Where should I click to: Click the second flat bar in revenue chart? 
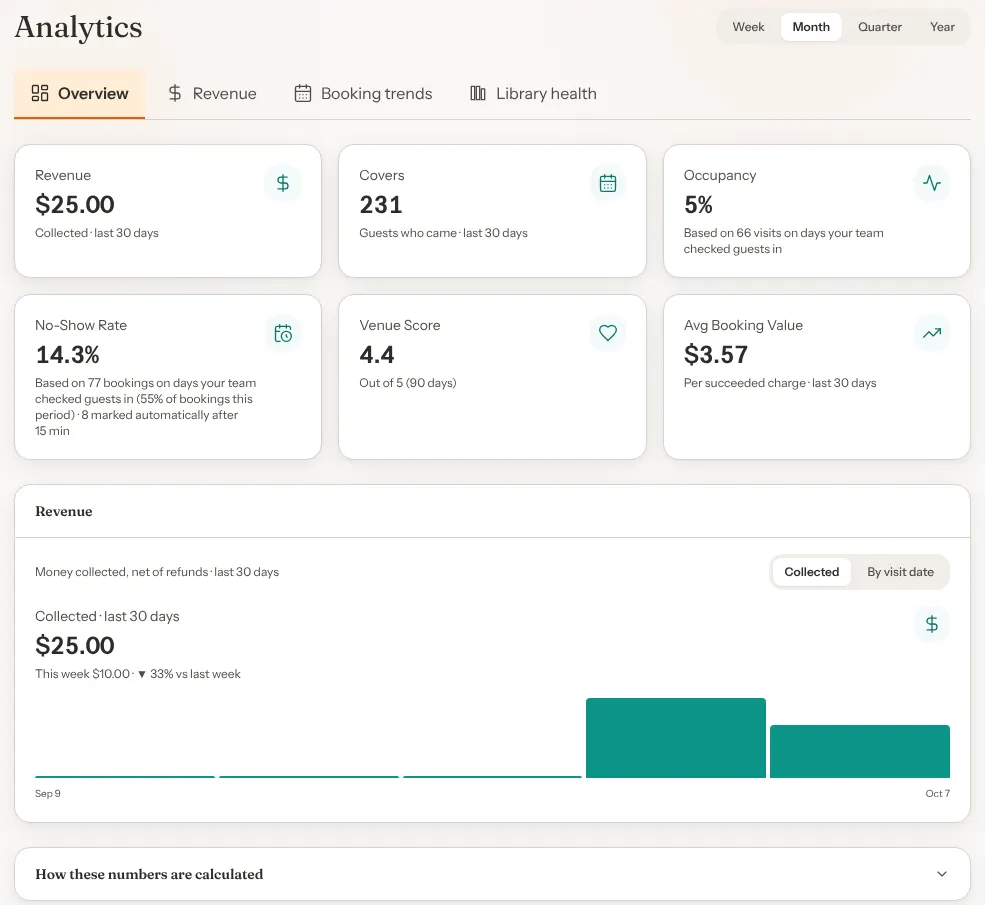(x=309, y=777)
